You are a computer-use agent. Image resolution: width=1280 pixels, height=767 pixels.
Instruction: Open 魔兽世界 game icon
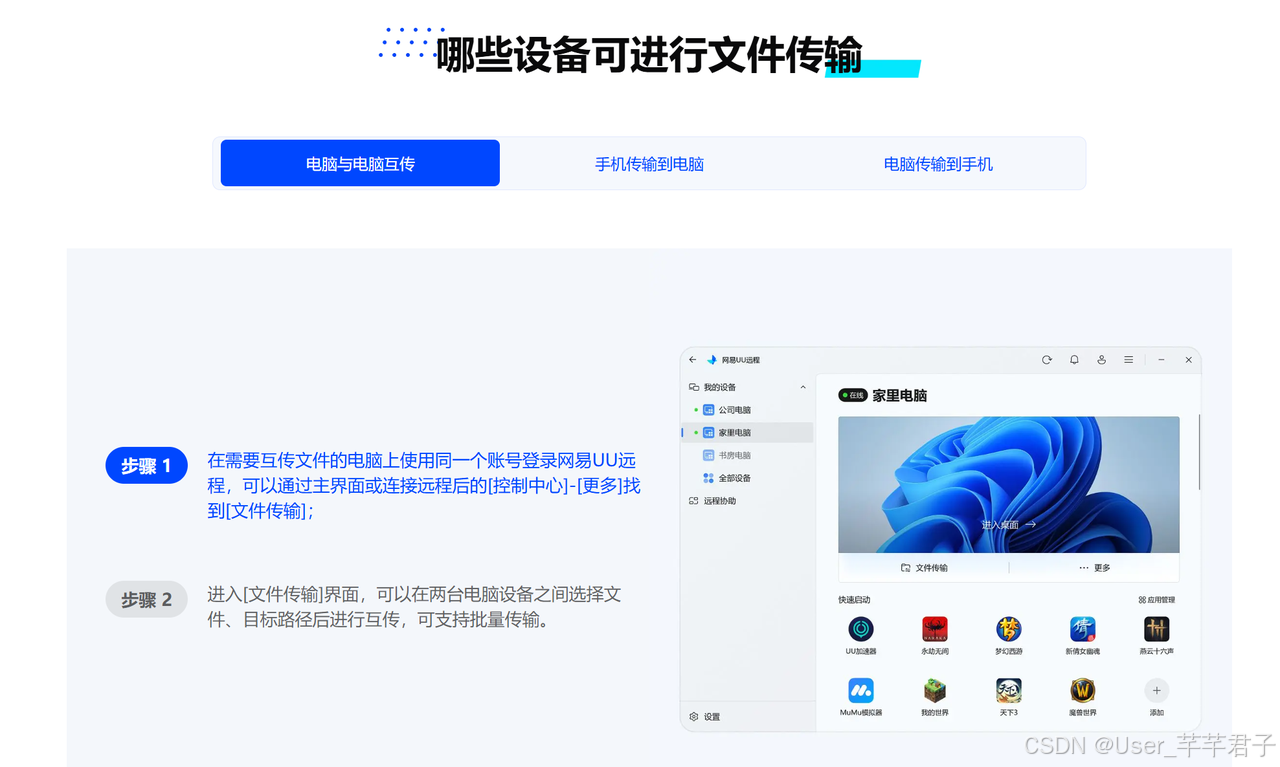click(x=1082, y=692)
